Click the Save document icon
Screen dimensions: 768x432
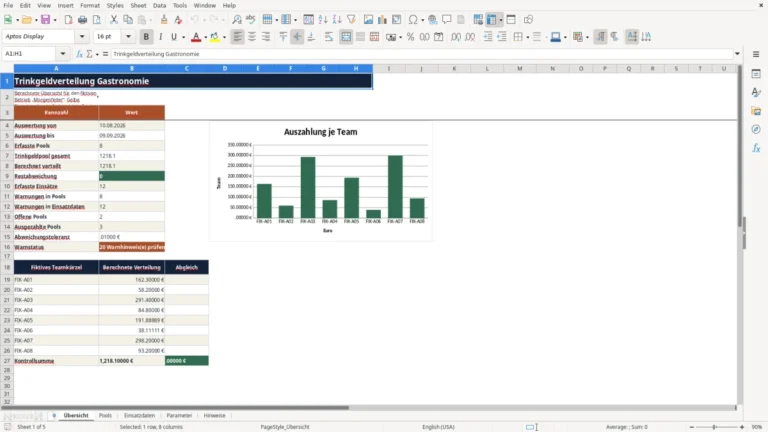[x=46, y=20]
